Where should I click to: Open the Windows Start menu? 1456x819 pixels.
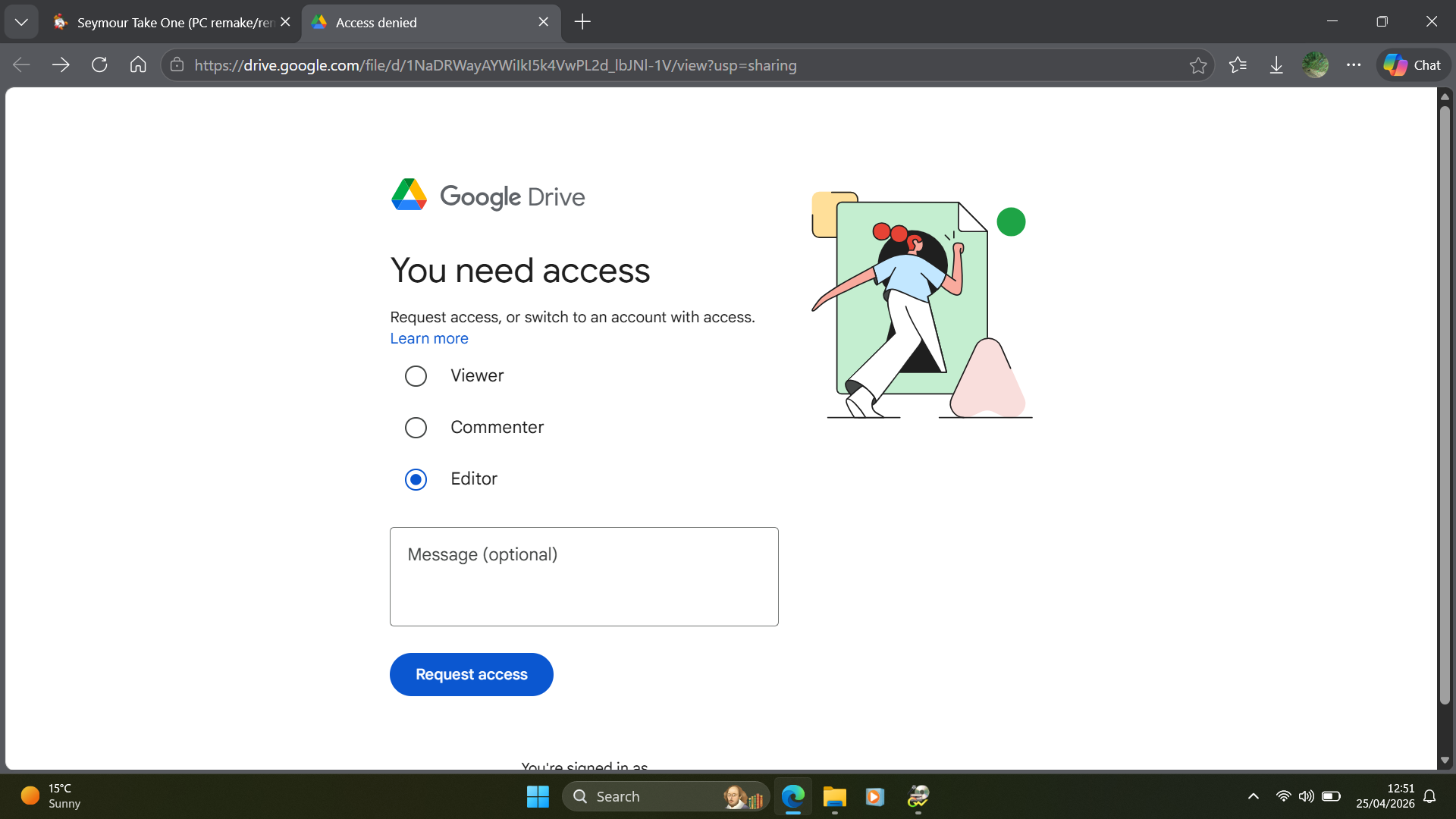(538, 796)
